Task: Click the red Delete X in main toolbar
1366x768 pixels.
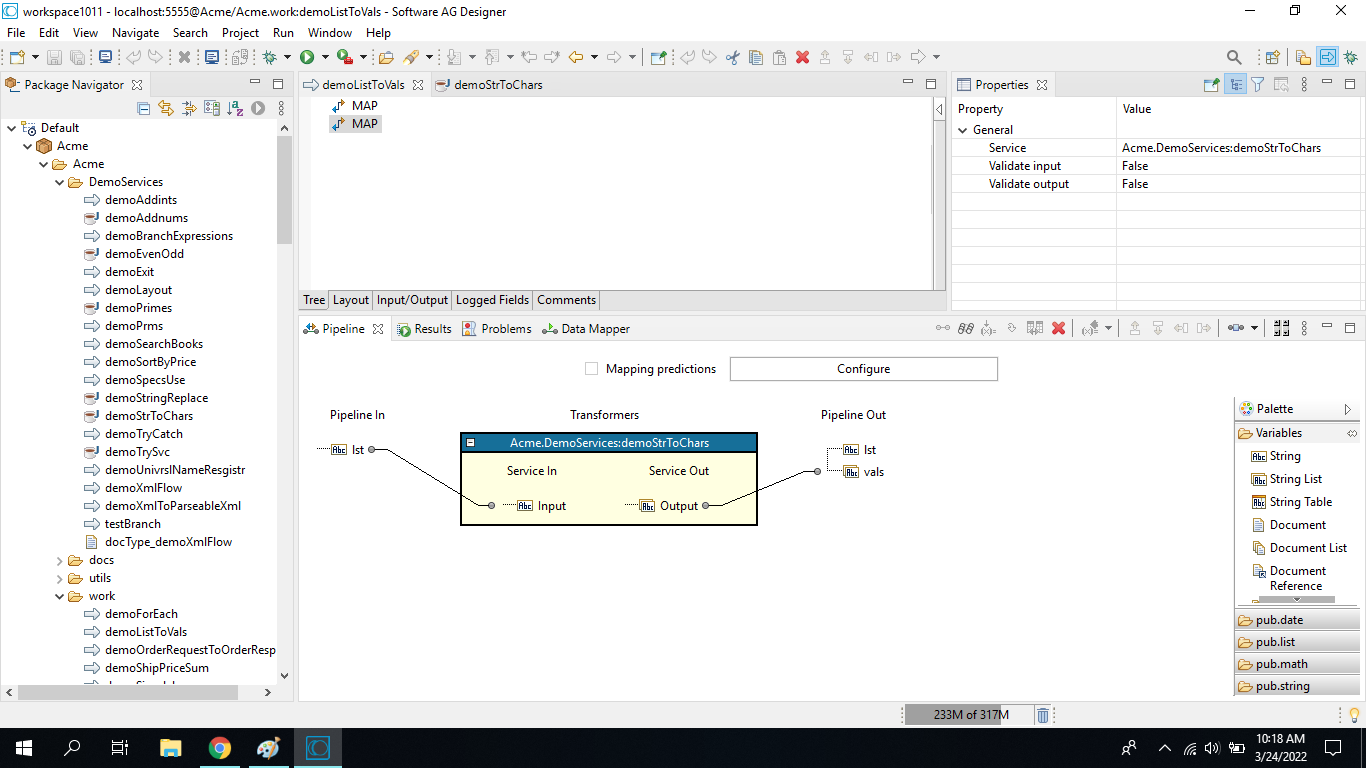Action: point(802,57)
